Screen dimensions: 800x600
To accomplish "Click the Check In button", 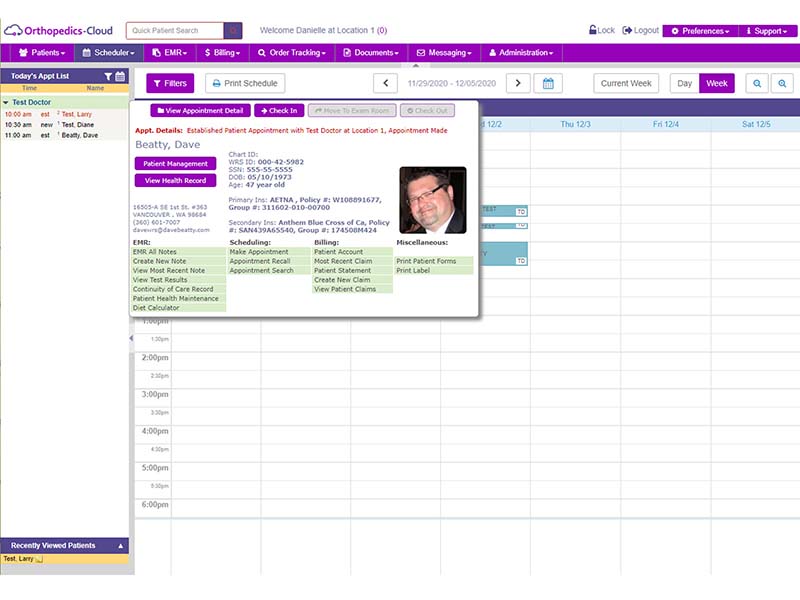I will coord(279,111).
